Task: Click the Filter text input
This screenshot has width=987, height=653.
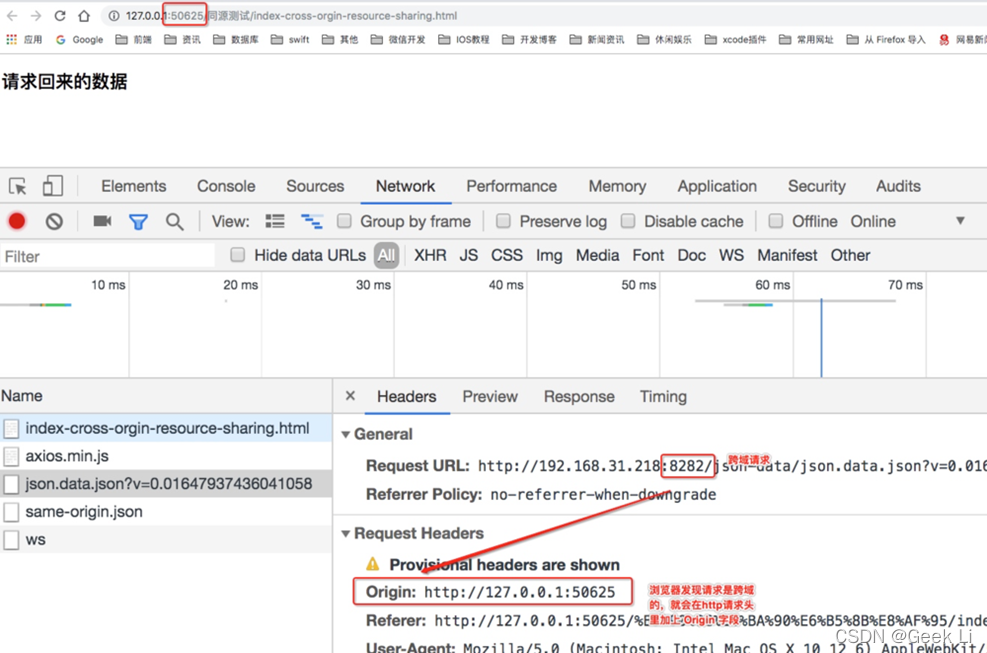Action: pos(107,256)
